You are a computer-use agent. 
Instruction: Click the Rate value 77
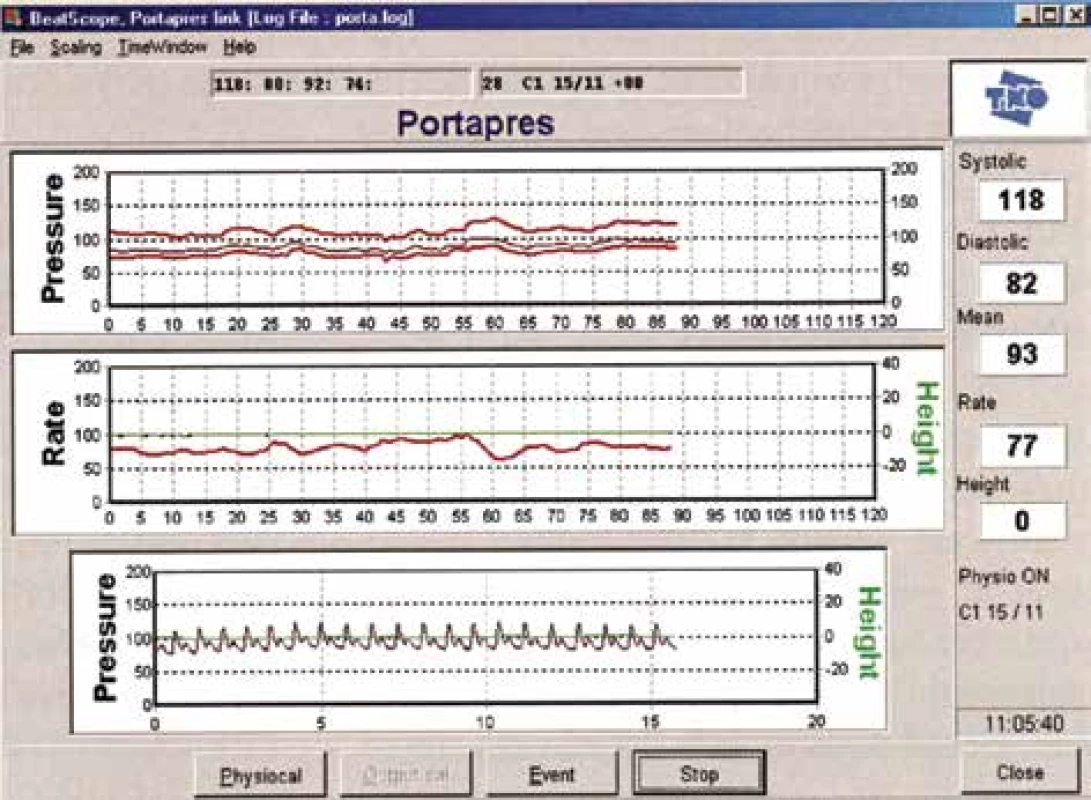point(1021,445)
